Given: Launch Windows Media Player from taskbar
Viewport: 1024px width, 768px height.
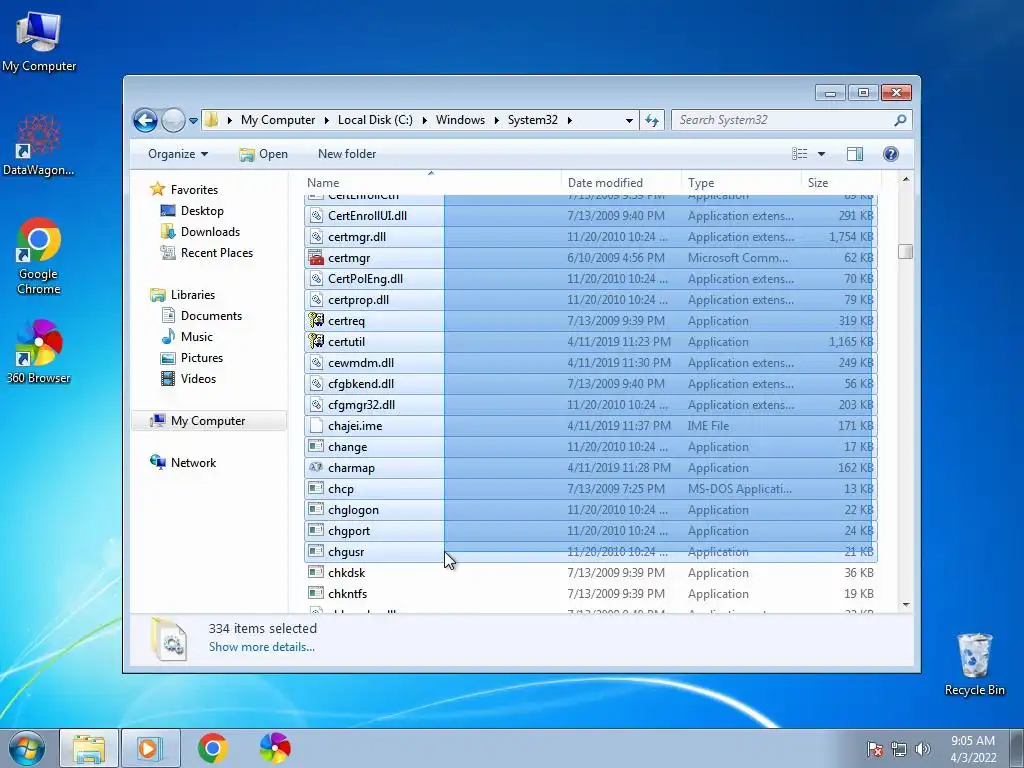Looking at the screenshot, I should [x=150, y=748].
